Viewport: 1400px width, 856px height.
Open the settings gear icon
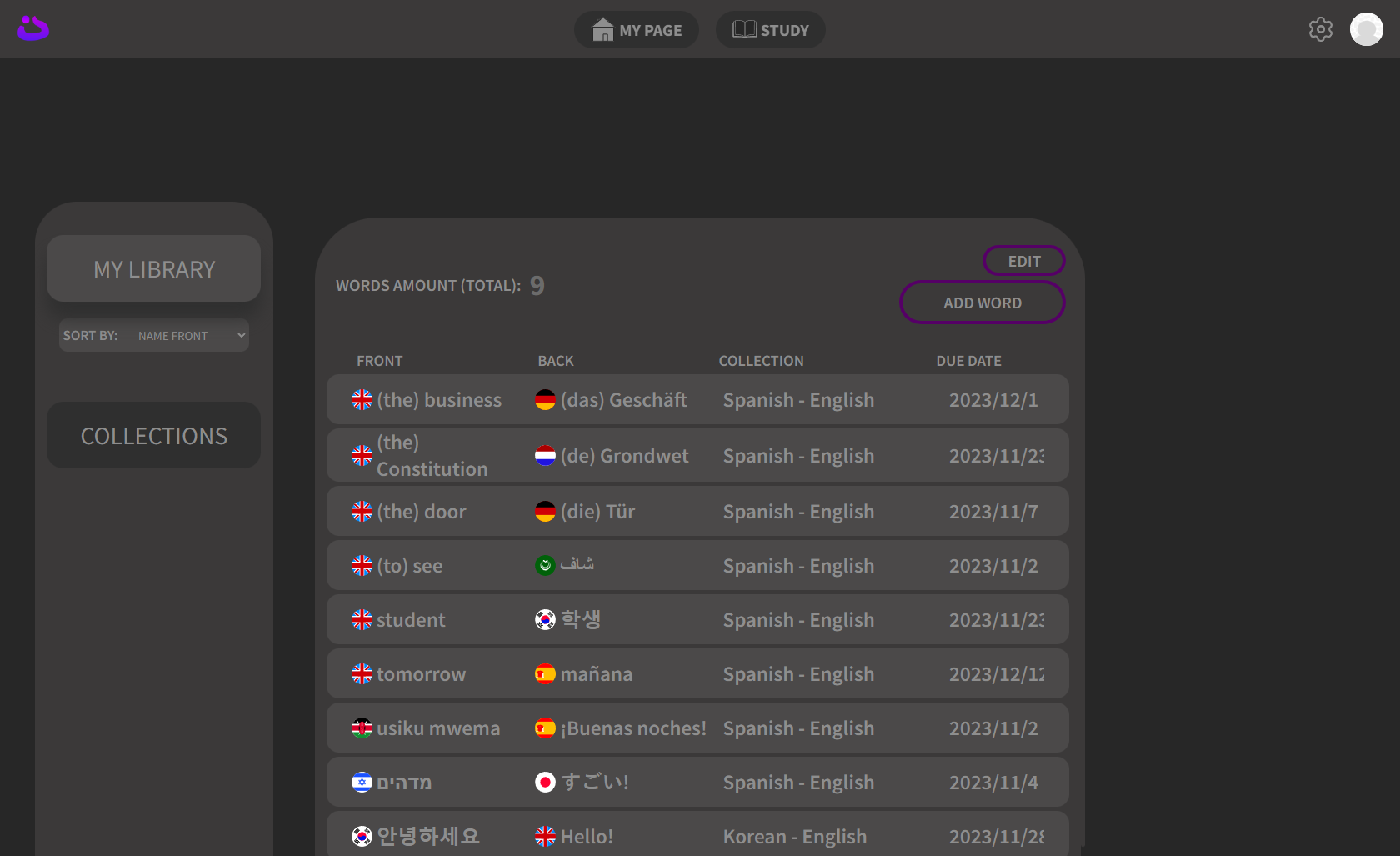pyautogui.click(x=1320, y=29)
